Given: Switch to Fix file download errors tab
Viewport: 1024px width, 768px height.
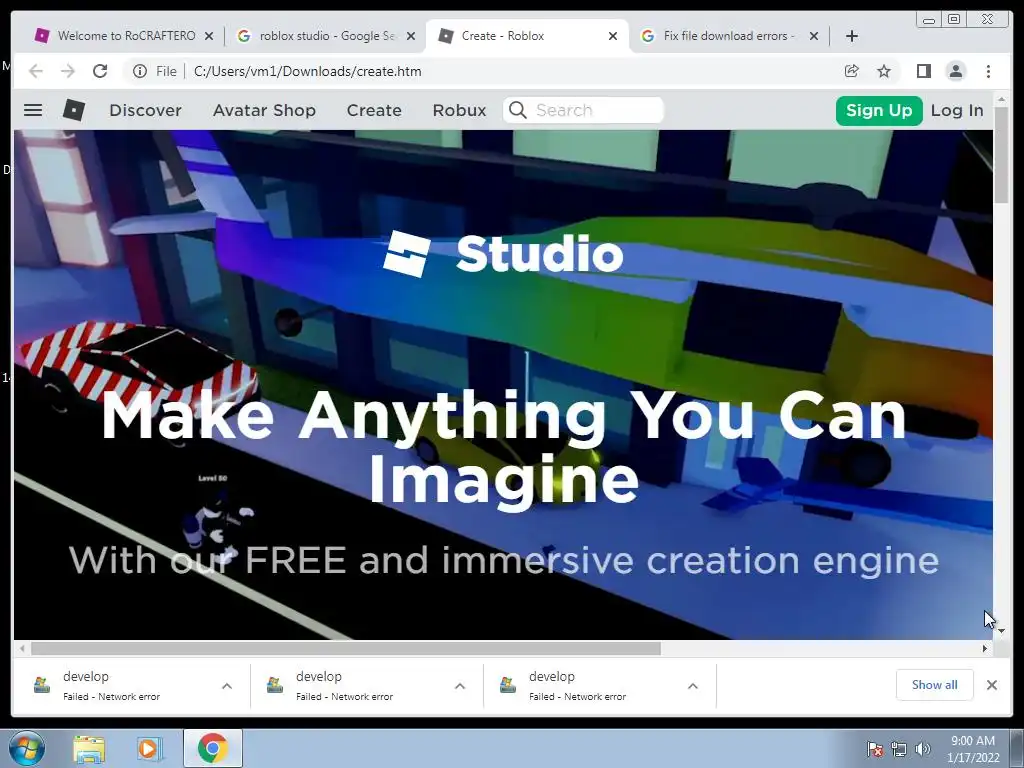Looking at the screenshot, I should pos(728,36).
